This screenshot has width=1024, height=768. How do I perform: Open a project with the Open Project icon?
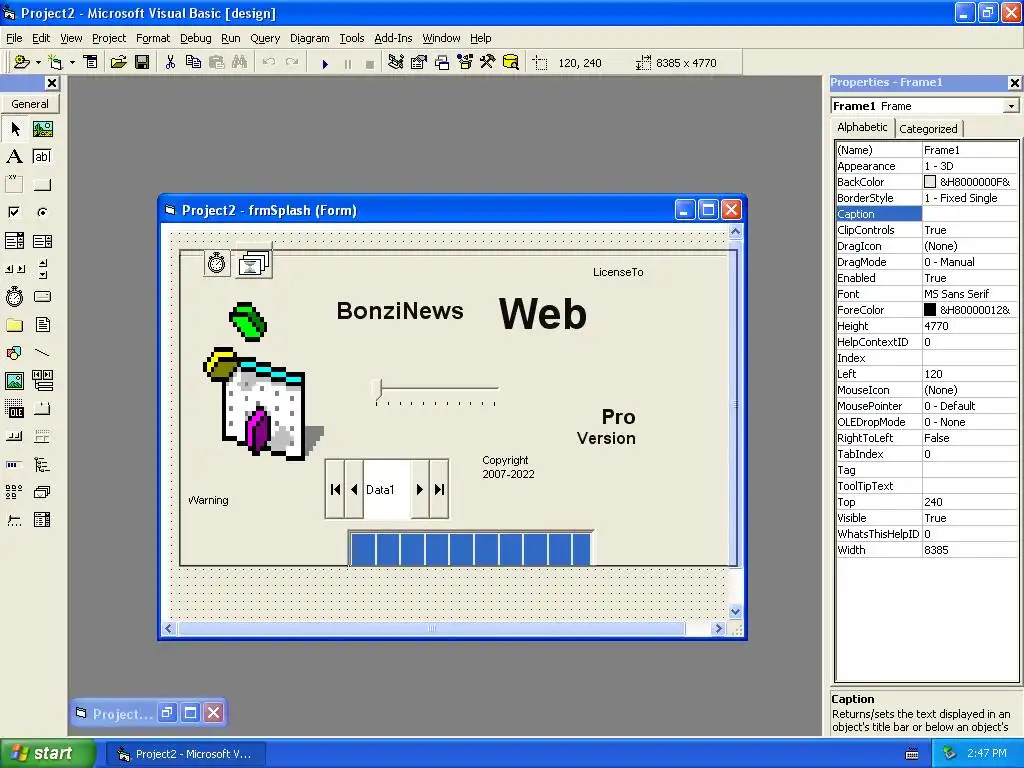[118, 62]
